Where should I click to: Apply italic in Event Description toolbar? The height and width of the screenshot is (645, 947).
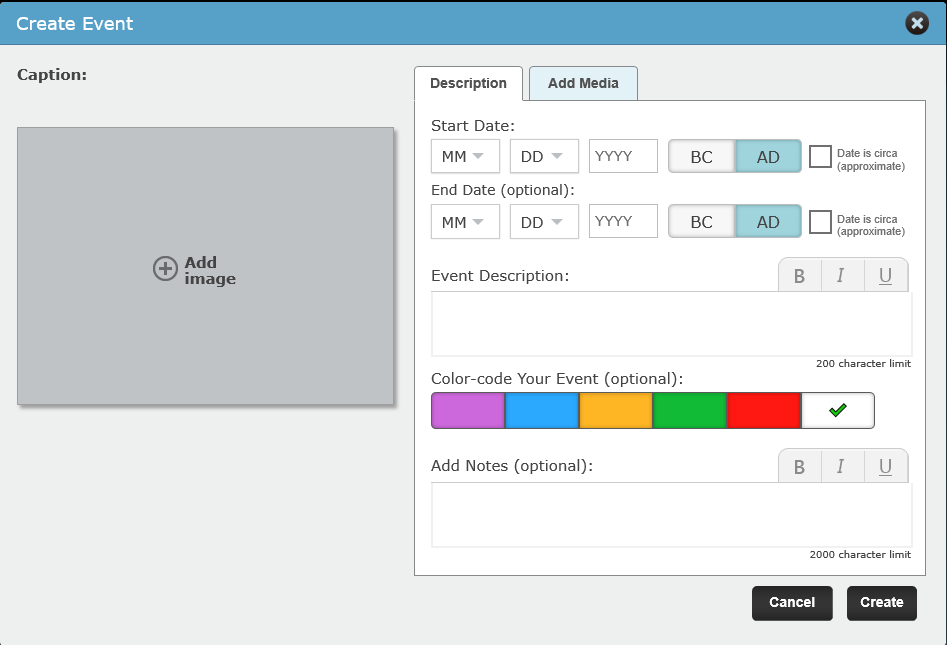coord(841,276)
